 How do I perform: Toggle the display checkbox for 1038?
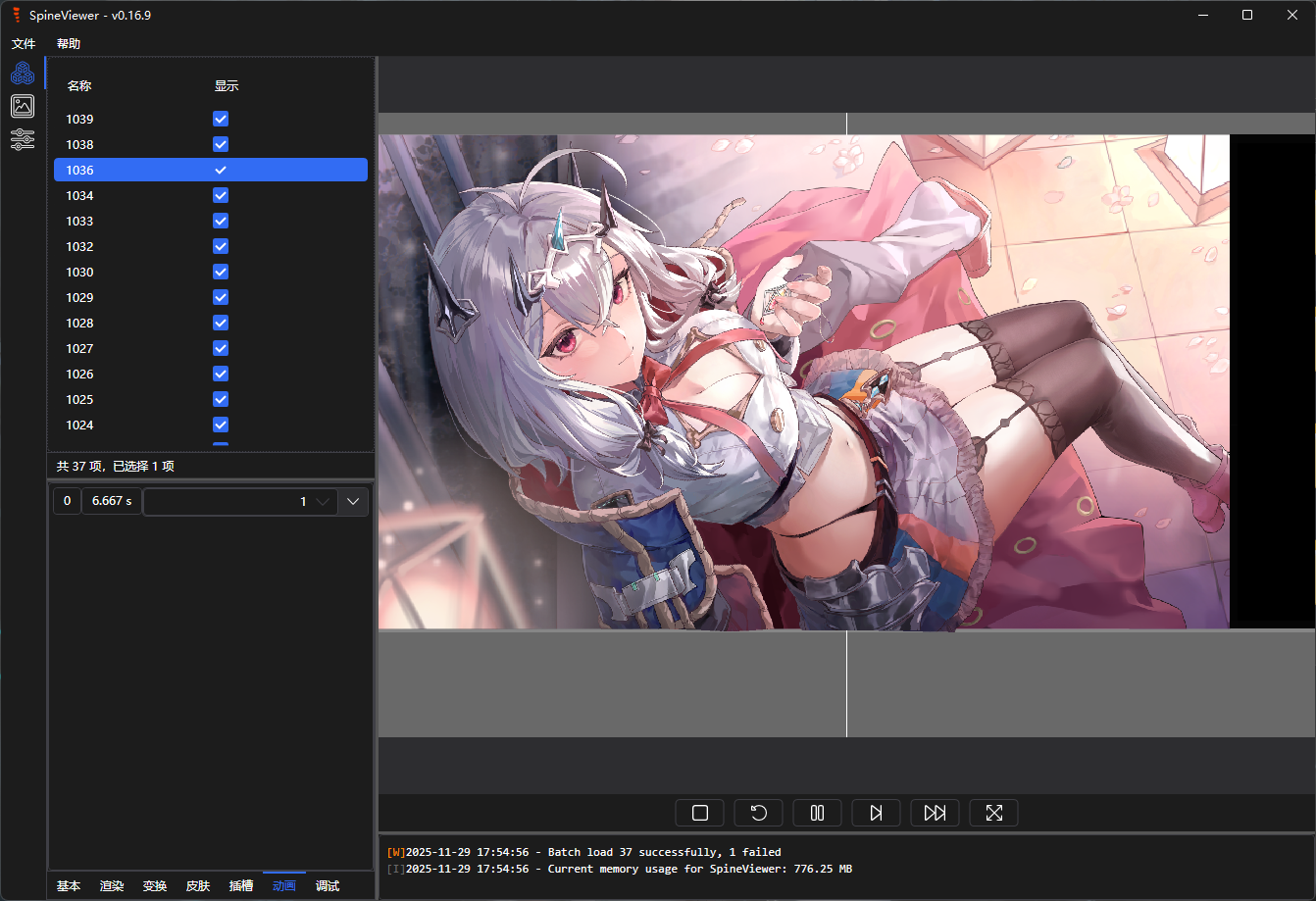point(221,144)
